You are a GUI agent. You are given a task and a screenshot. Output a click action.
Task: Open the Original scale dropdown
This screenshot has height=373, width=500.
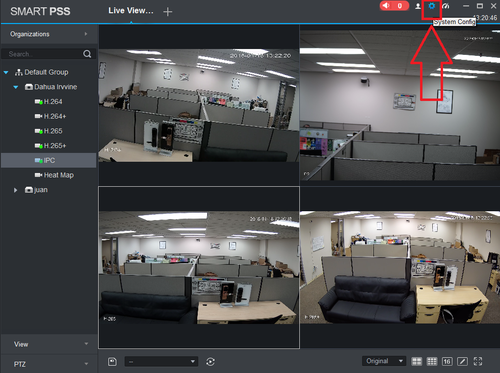384,361
